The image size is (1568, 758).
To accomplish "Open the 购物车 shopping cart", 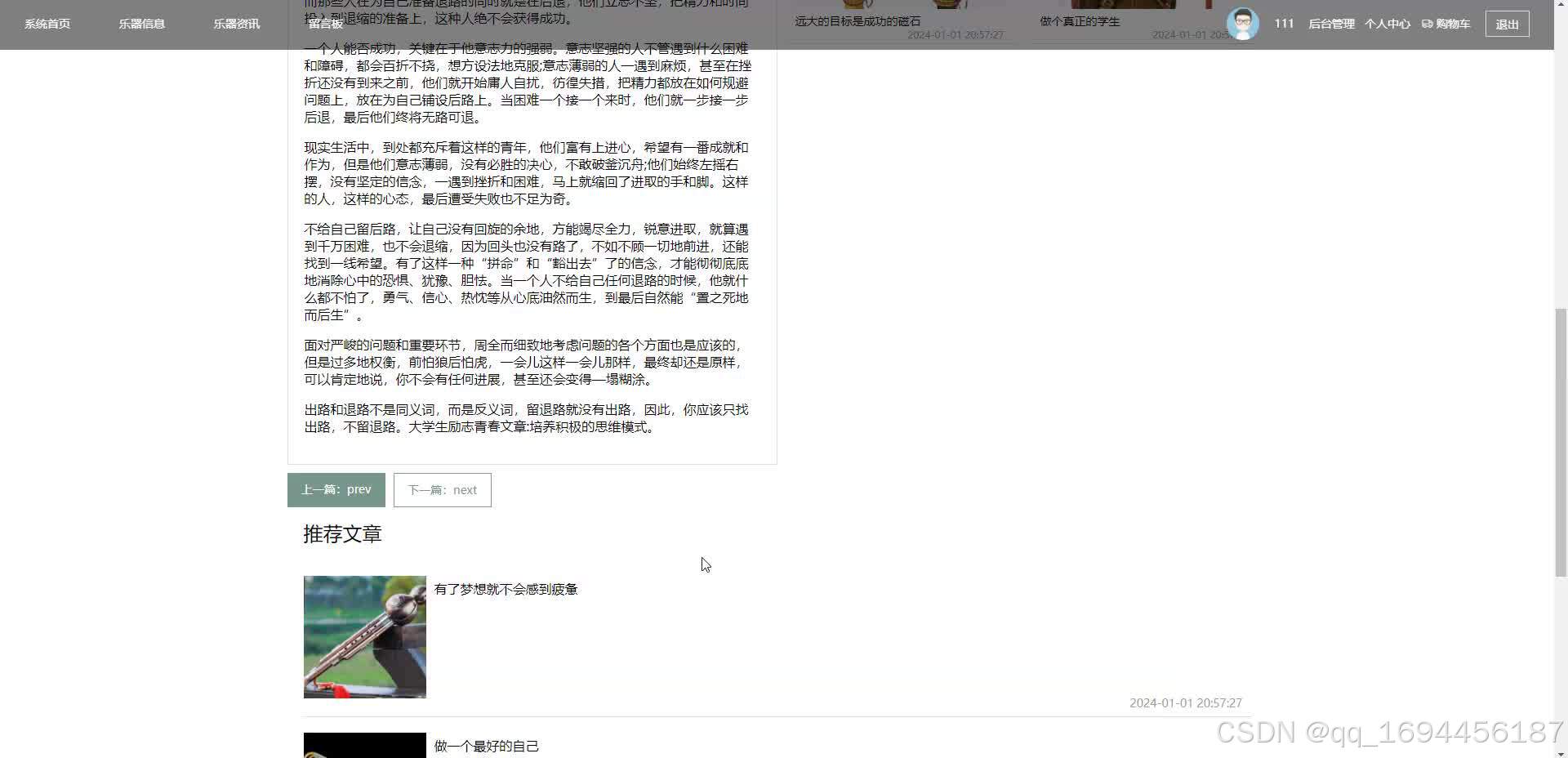I will [1445, 24].
